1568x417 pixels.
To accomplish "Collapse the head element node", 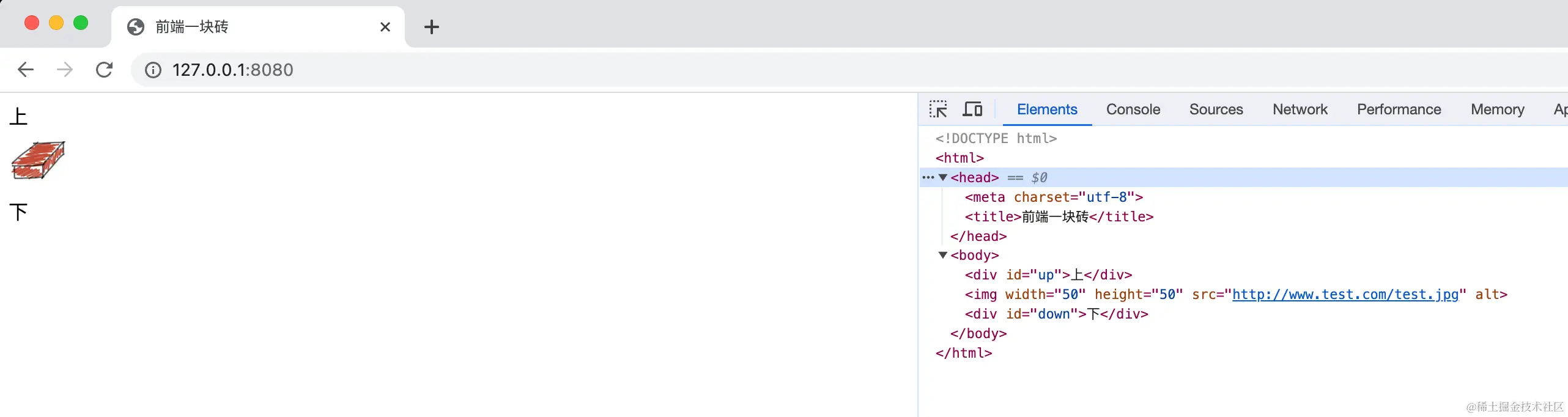I will (x=943, y=177).
